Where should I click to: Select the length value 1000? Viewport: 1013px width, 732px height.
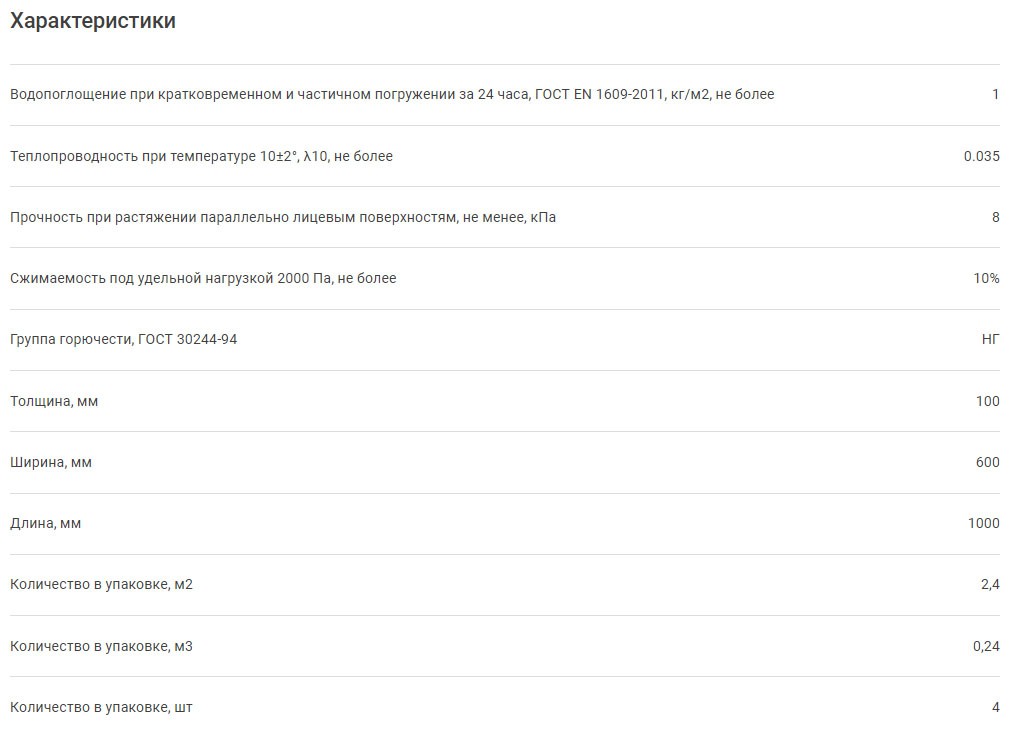click(983, 523)
